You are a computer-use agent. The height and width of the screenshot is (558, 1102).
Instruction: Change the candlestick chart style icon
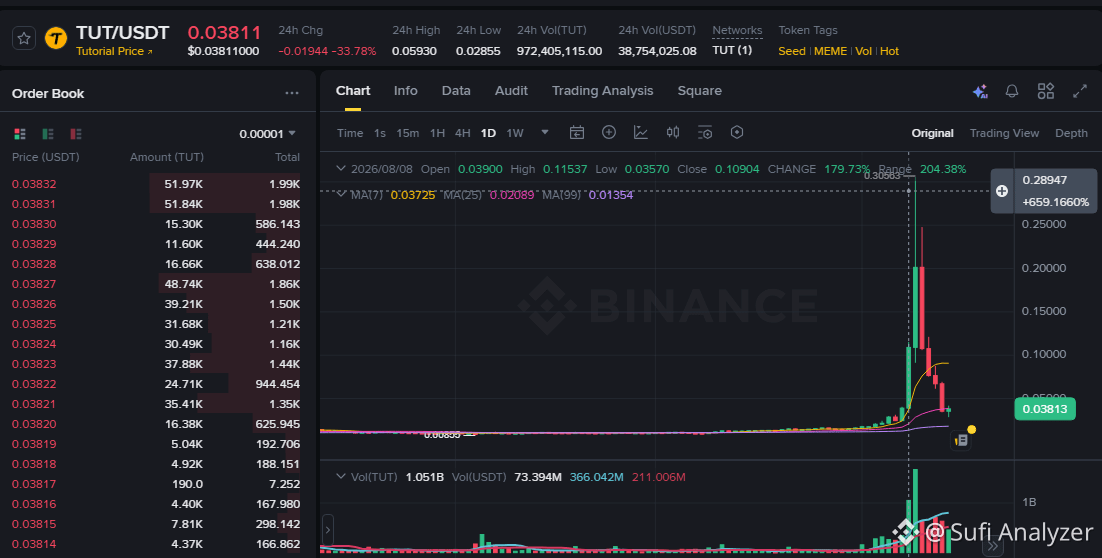[673, 132]
